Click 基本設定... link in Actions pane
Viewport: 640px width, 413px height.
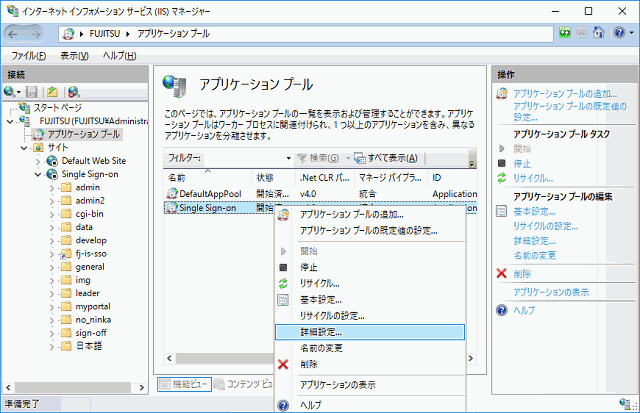[x=534, y=211]
